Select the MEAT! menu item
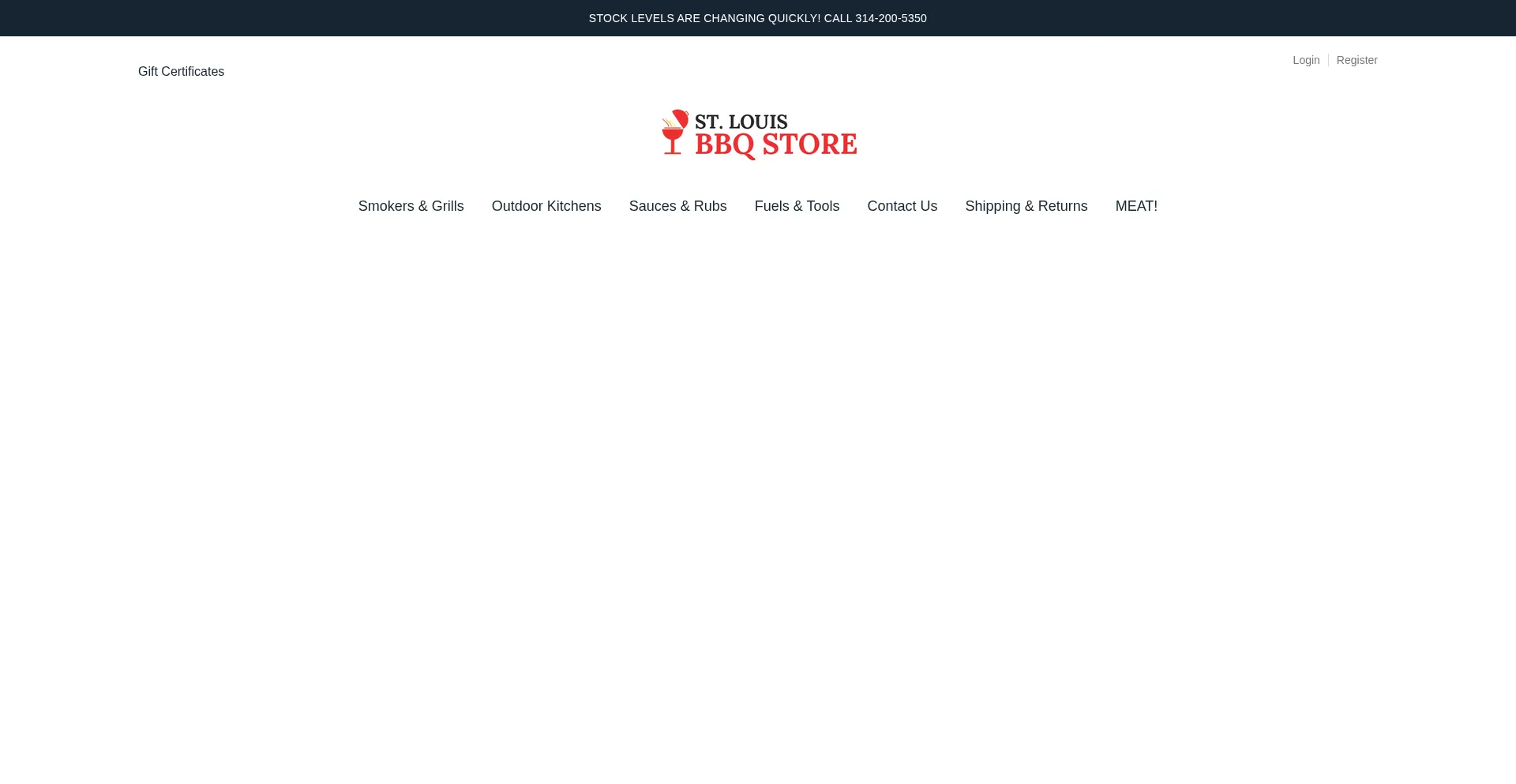Screen dimensions: 1516x784 (x=1136, y=206)
